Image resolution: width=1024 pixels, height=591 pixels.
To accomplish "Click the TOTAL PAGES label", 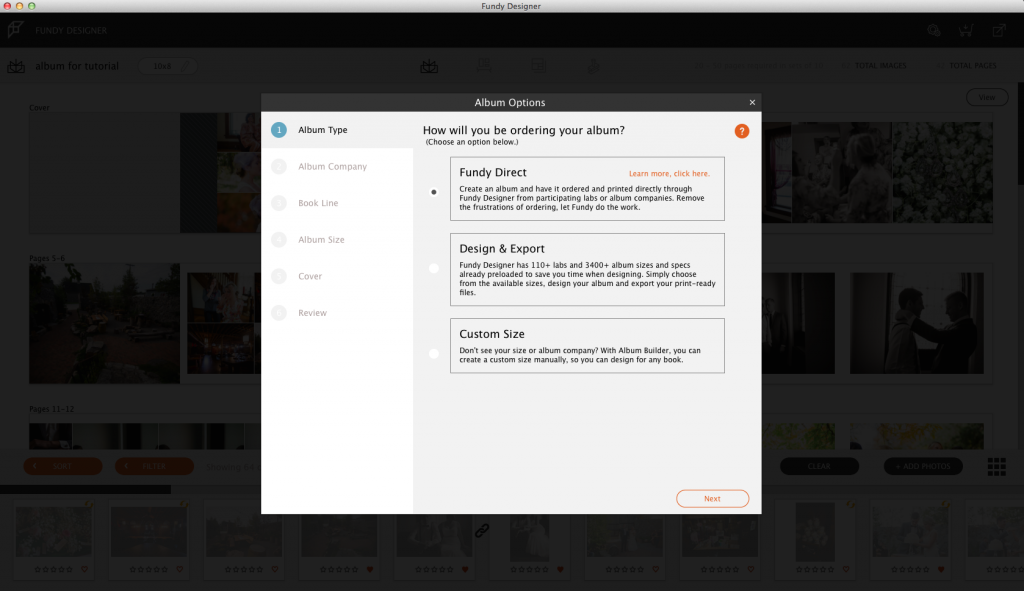I will tap(972, 66).
